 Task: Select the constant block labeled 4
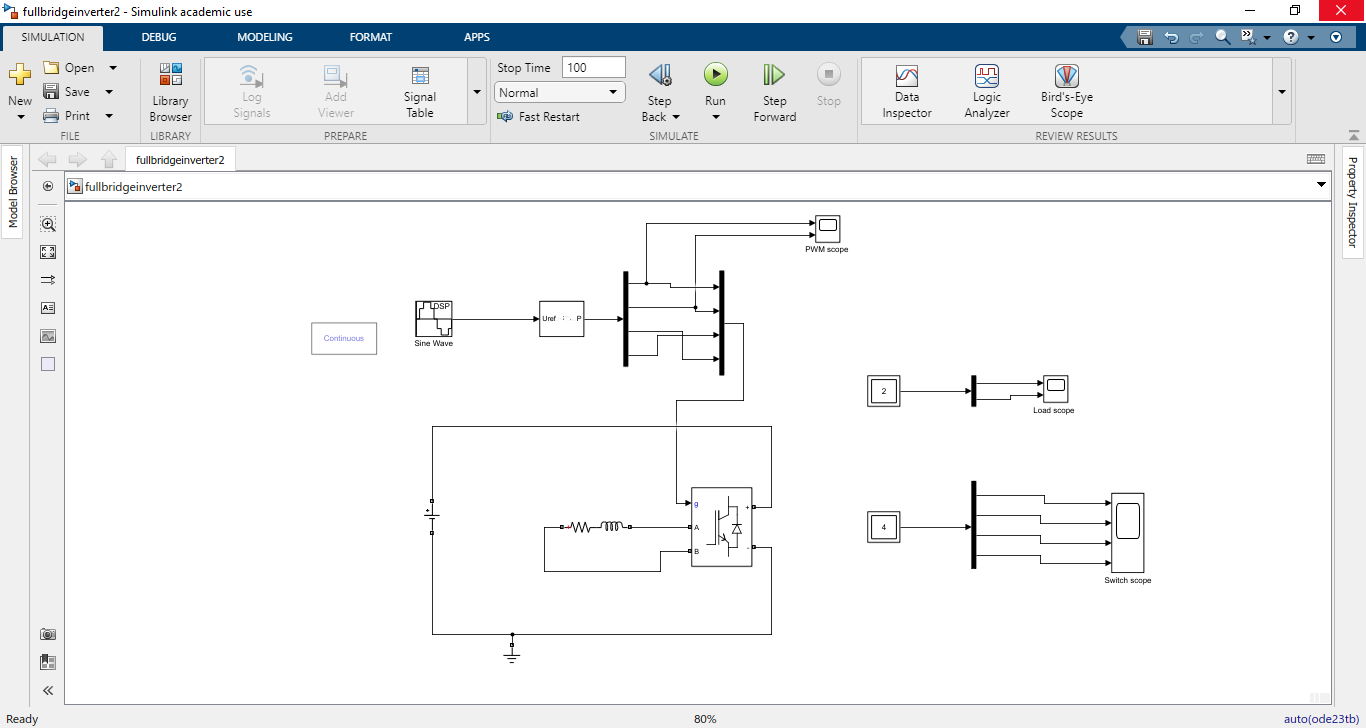pos(883,527)
